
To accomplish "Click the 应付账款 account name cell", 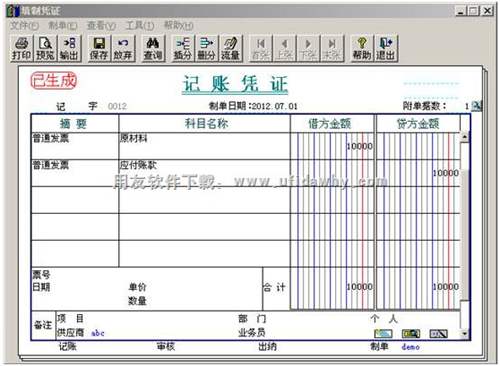I will click(204, 173).
